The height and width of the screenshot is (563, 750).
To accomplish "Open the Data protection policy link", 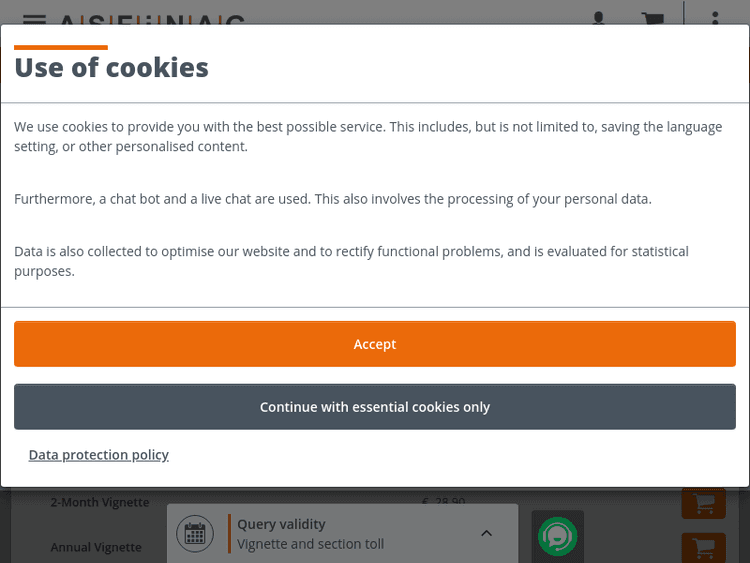I will point(99,455).
